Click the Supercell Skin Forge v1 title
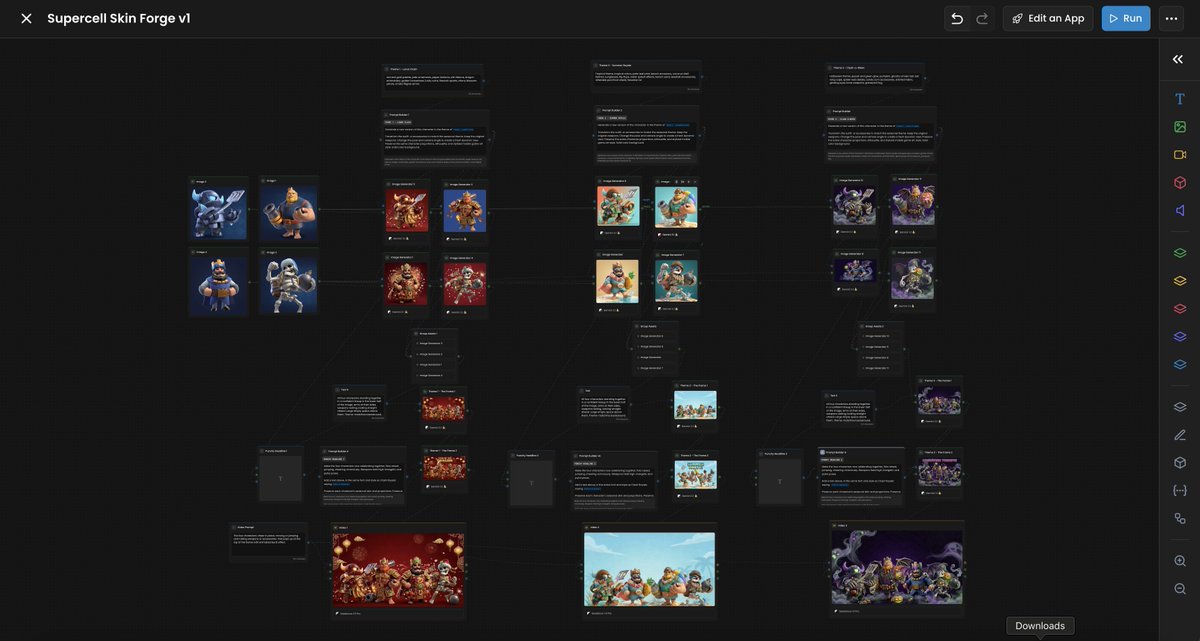 [x=118, y=18]
